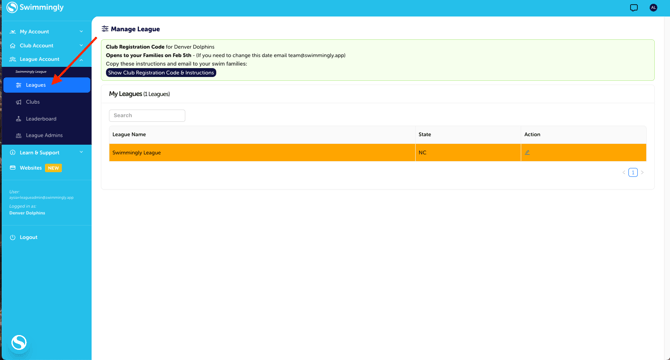
Task: Click the user email in the sidebar
Action: coord(41,197)
